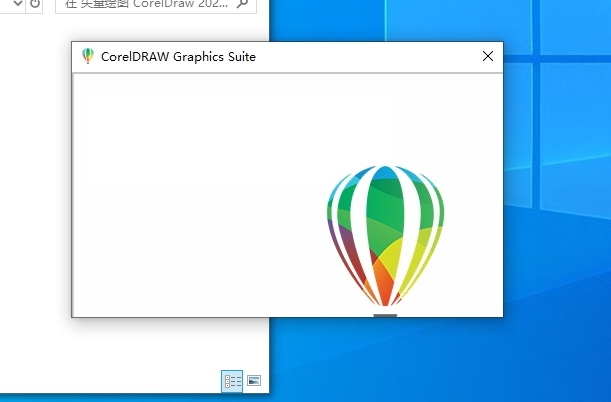Close the CorelDRAW Graphics Suite window

[488, 57]
